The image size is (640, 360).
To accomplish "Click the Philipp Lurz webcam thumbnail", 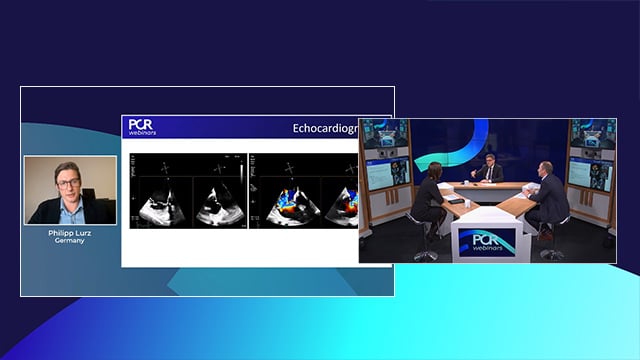I will click(x=70, y=190).
